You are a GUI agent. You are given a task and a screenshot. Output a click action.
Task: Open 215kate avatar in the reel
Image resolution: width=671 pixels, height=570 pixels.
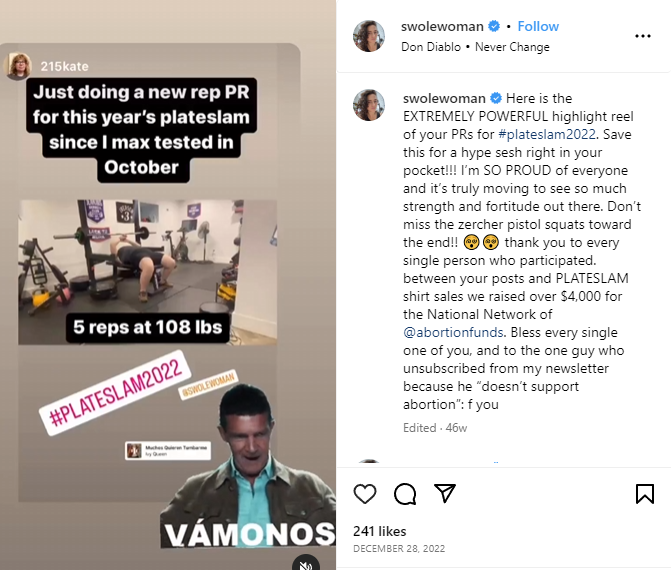pos(18,66)
